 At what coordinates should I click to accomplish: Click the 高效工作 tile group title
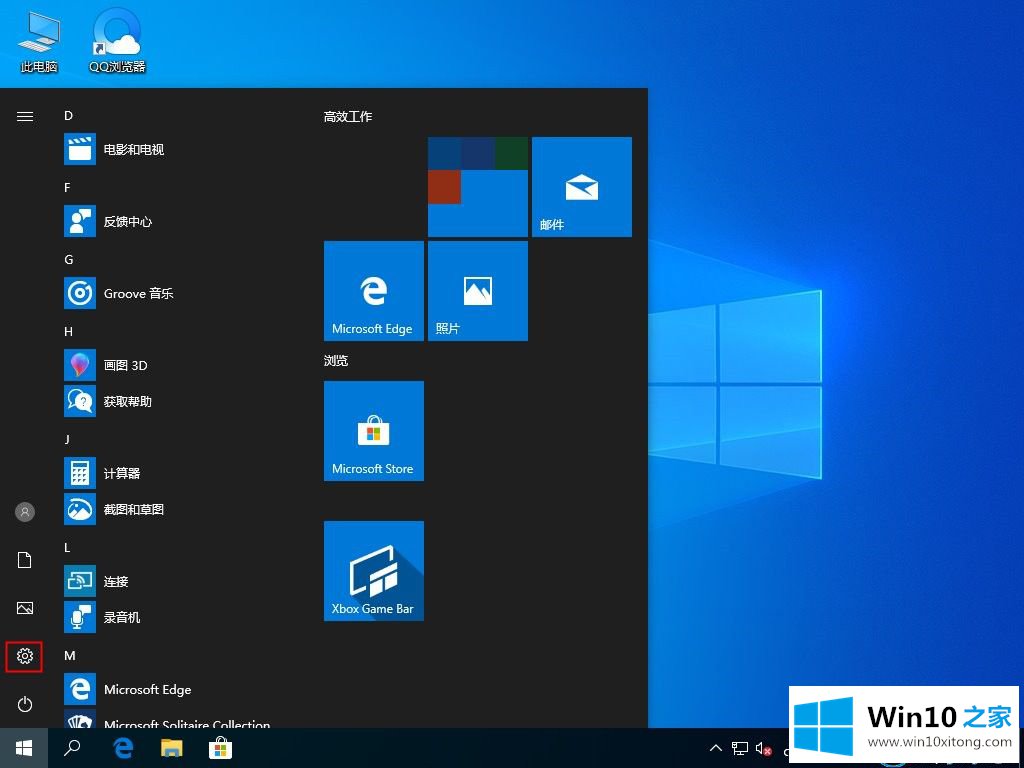click(347, 117)
